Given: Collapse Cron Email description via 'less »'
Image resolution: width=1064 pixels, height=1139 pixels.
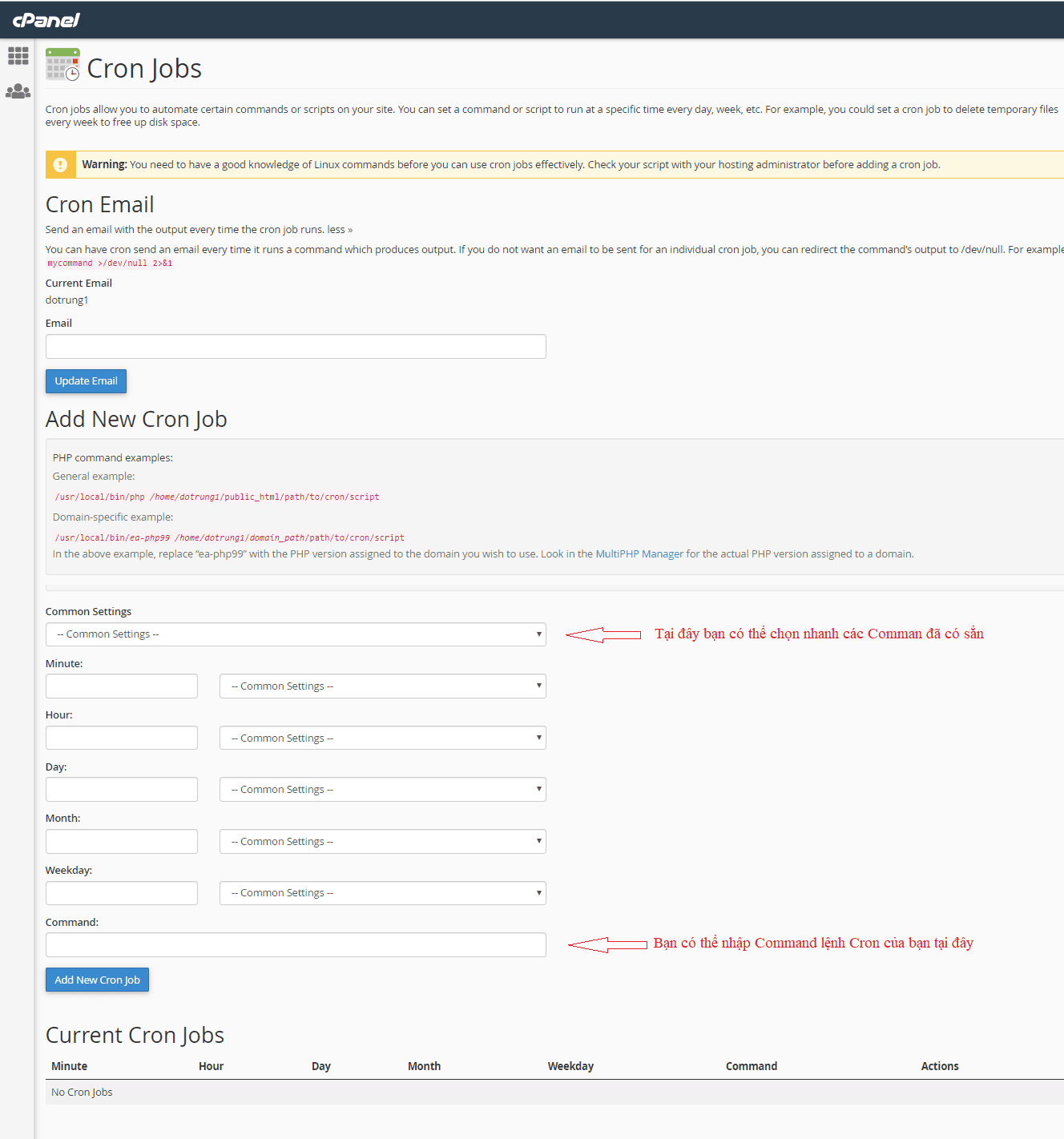Looking at the screenshot, I should (340, 230).
